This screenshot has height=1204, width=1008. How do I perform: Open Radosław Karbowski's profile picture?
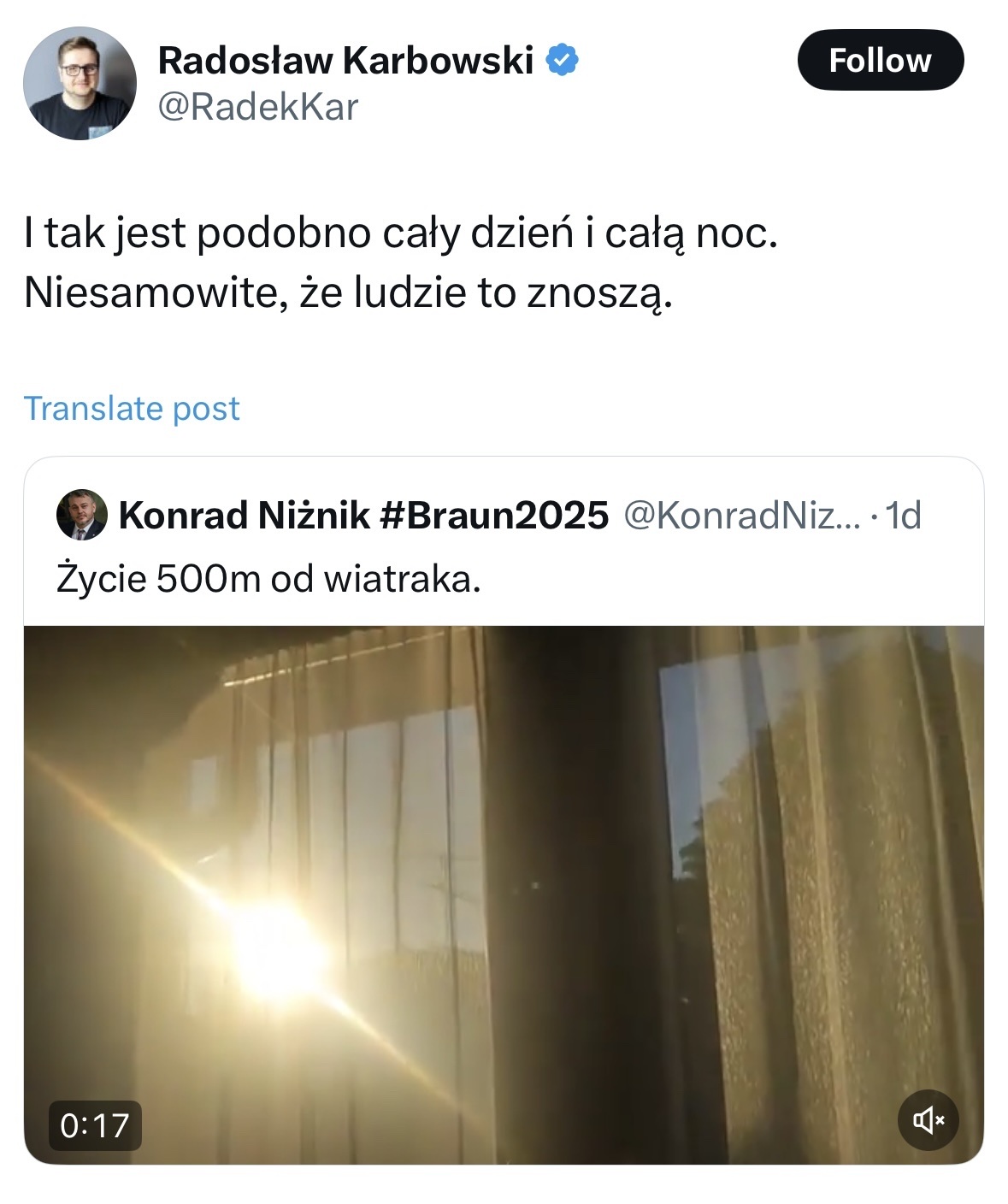pos(80,83)
